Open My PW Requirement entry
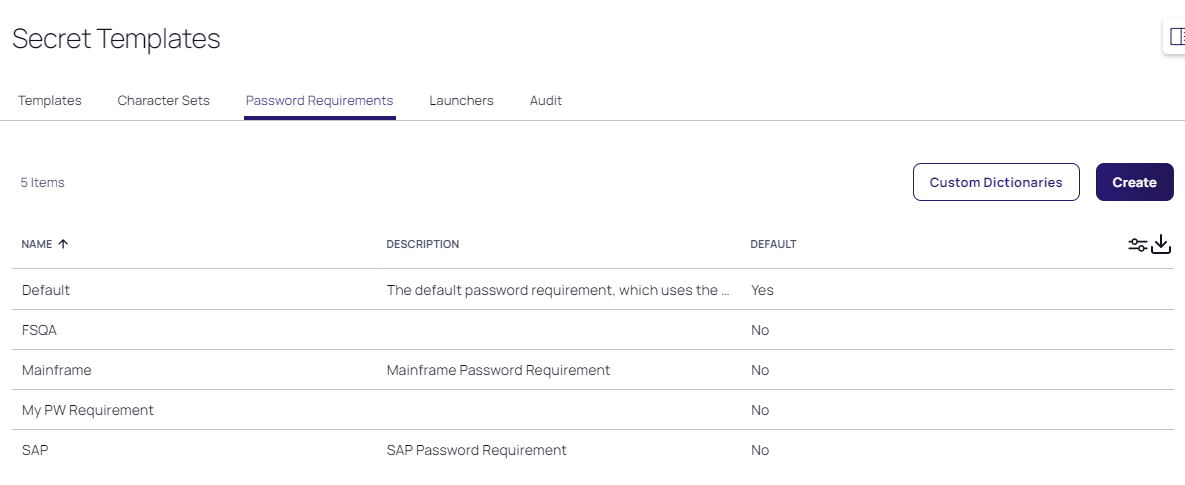Screen dimensions: 1185x485 pyautogui.click(x=87, y=410)
